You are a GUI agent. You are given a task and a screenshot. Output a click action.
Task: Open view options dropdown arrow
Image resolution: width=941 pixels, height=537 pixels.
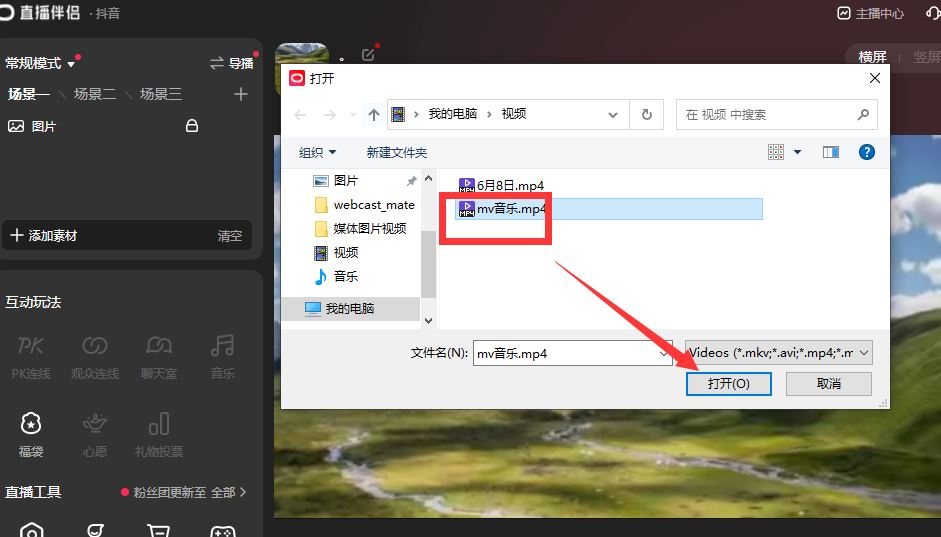pyautogui.click(x=798, y=152)
